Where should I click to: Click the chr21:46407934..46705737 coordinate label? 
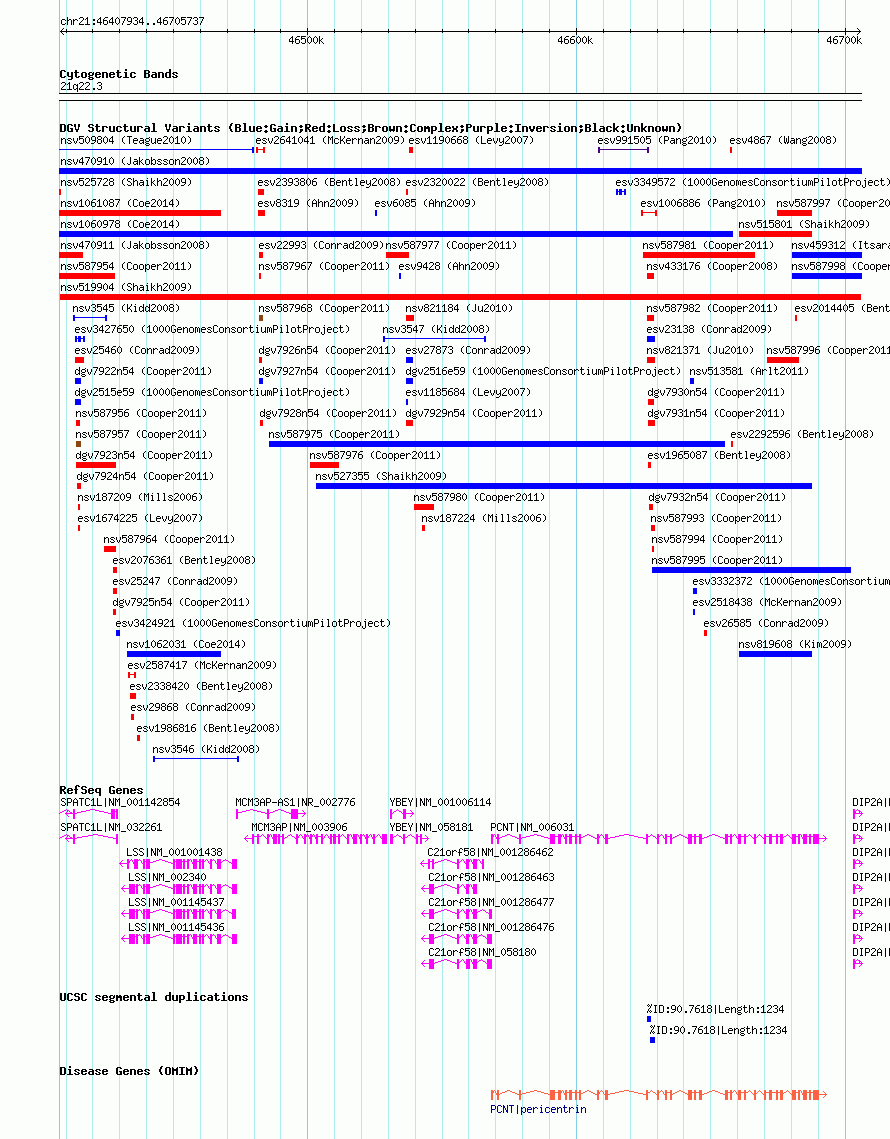[132, 21]
